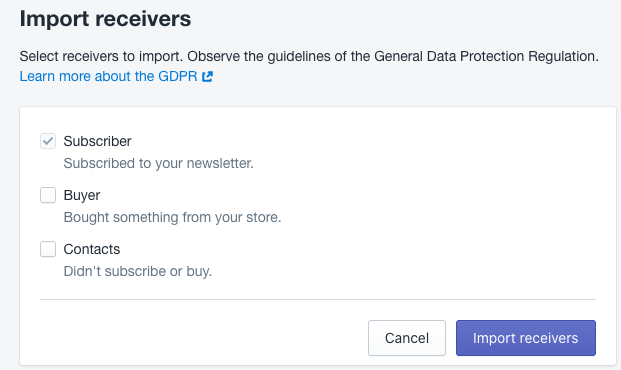
Task: Toggle the Subscriber checkbox
Action: [x=48, y=141]
